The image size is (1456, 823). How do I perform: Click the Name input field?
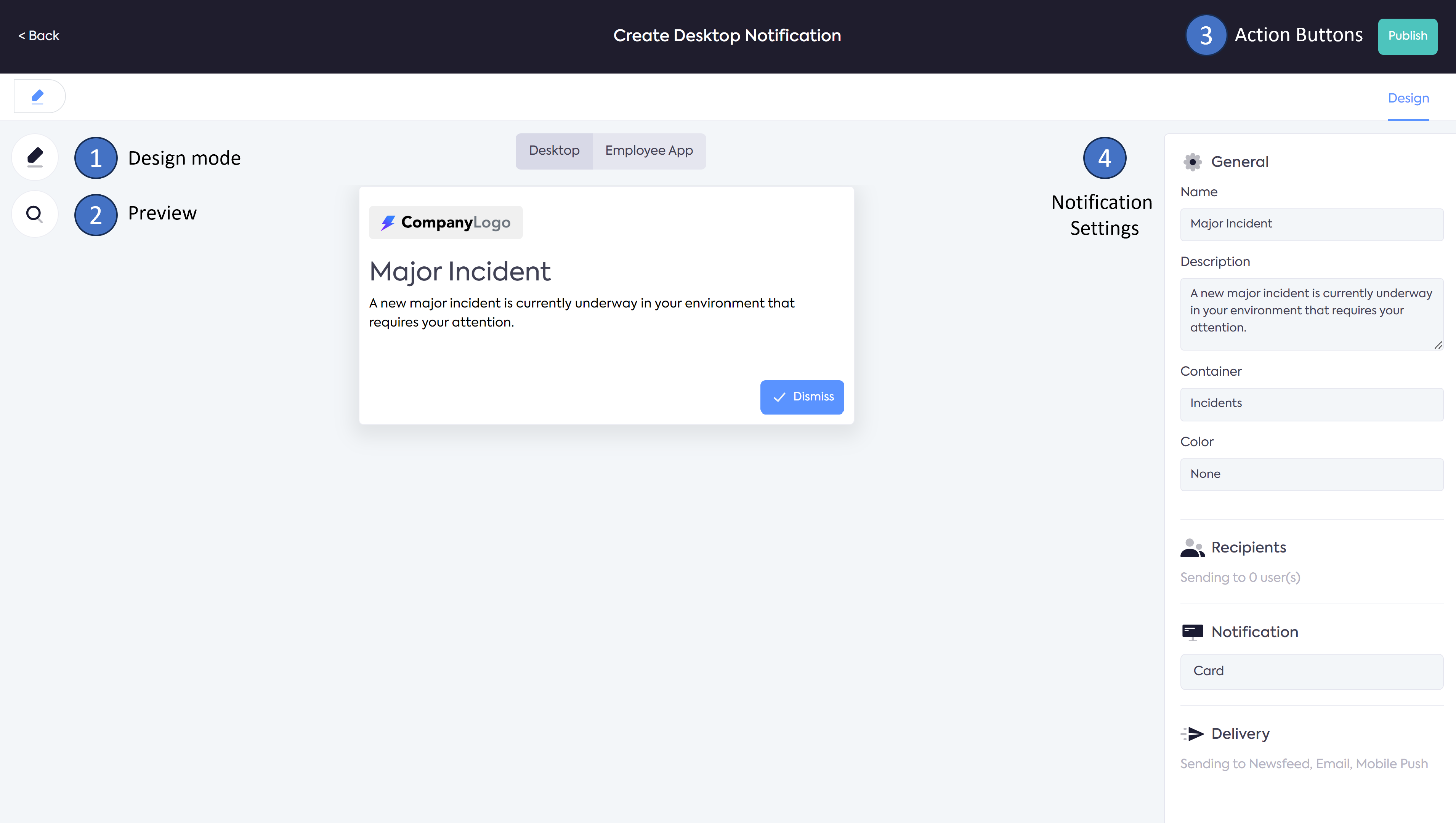1311,224
